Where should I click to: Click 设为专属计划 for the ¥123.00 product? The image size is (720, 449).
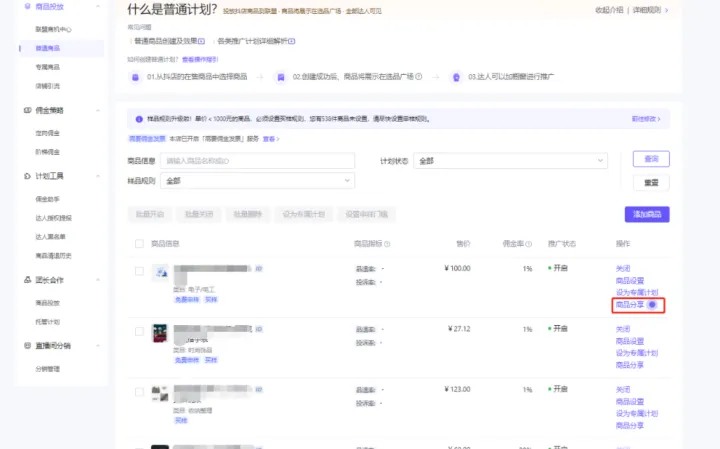point(637,414)
